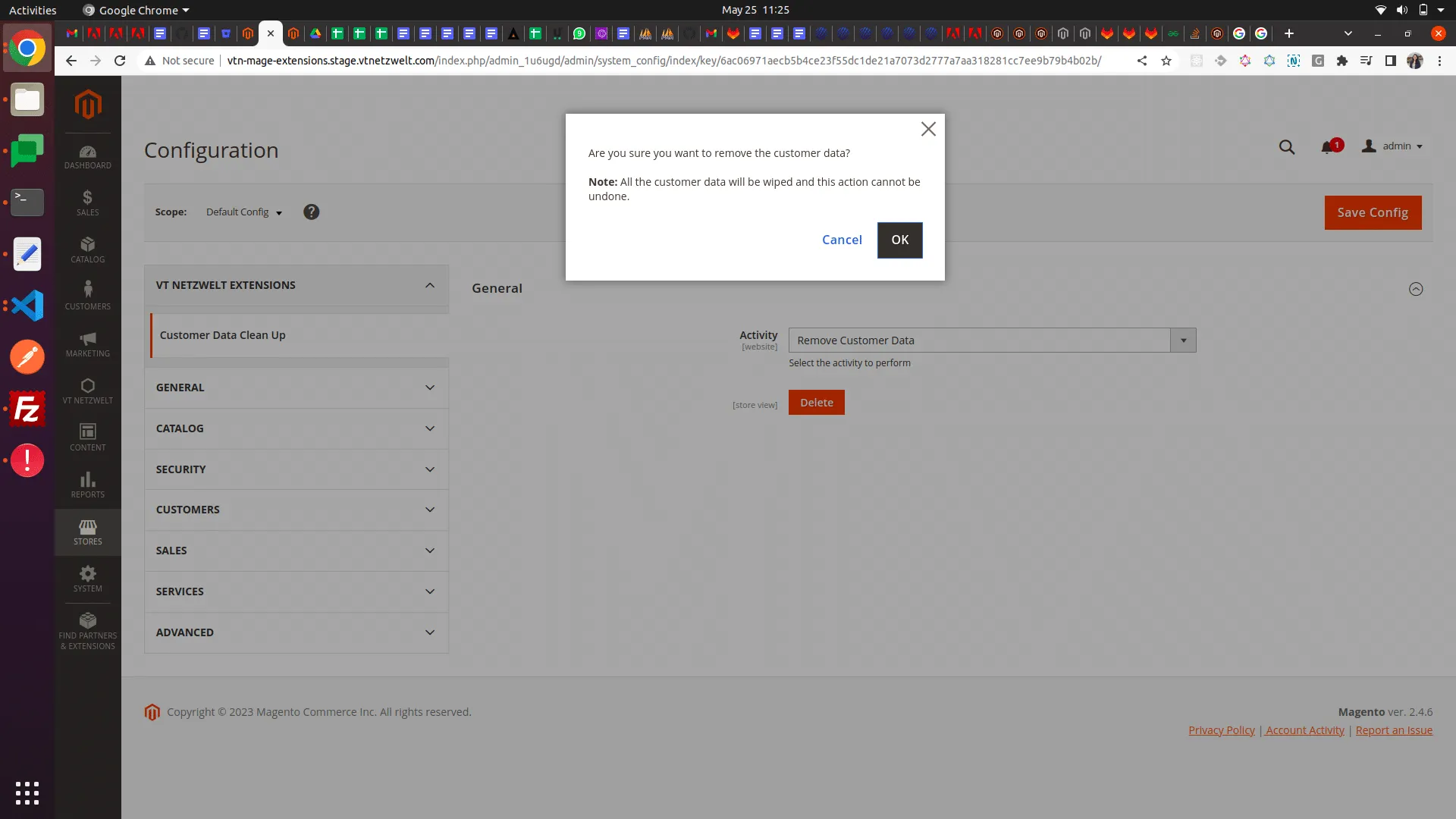Open the Activity dropdown
Image resolution: width=1456 pixels, height=819 pixels.
pos(992,340)
